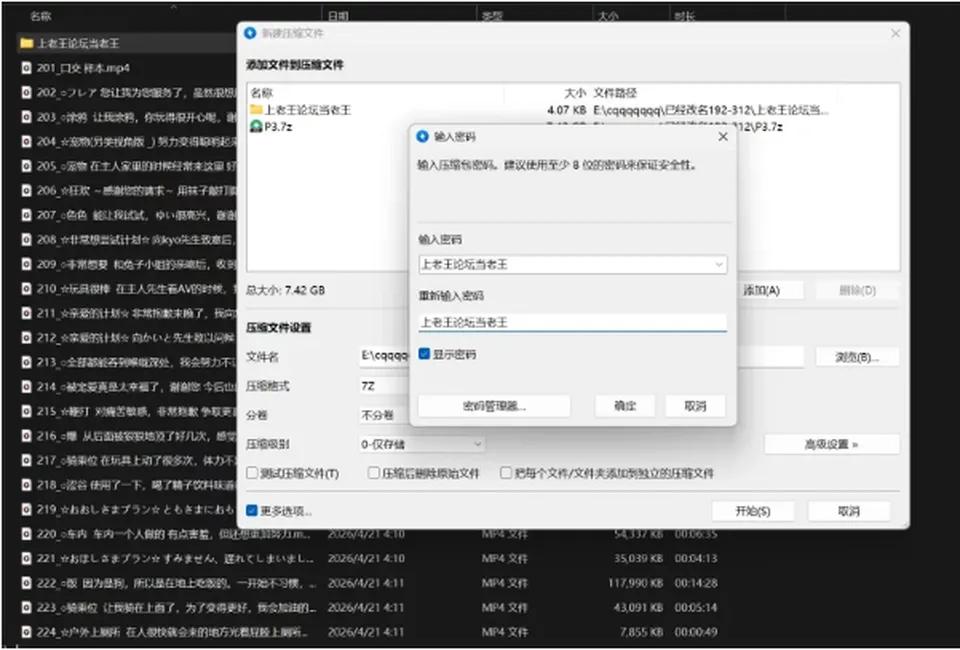Click the 00:06:35 duration value
960x650 pixels.
(x=696, y=534)
